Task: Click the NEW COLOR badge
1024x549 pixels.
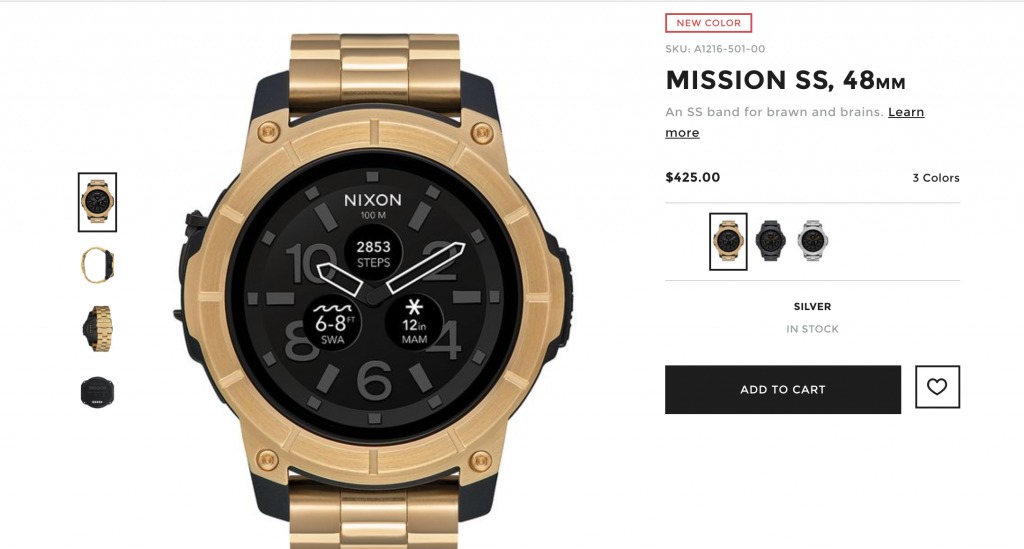Action: [709, 23]
